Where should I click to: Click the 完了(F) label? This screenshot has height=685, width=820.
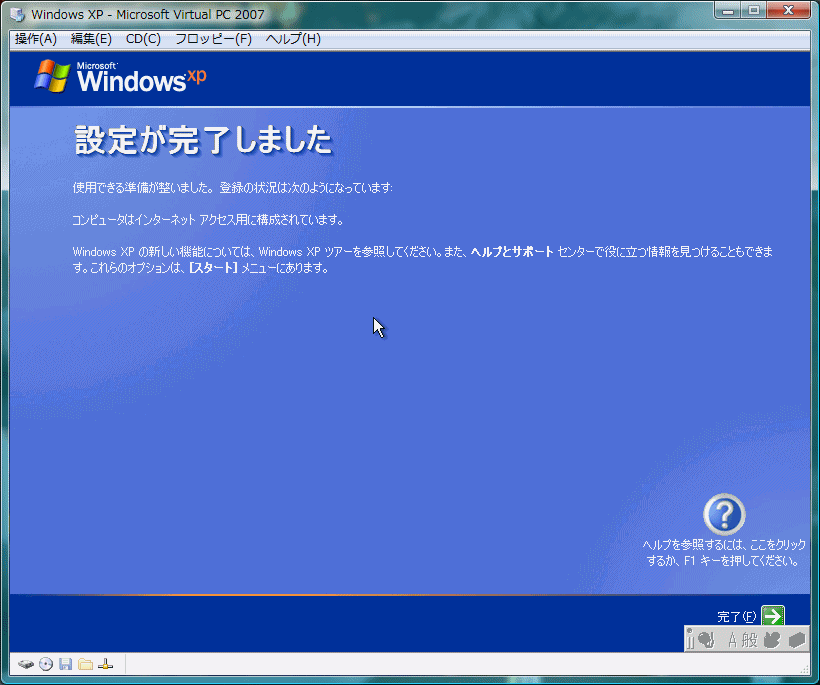click(x=736, y=617)
